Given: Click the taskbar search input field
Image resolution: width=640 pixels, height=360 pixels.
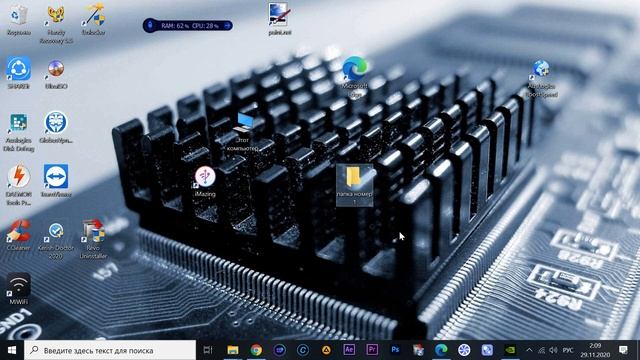Looking at the screenshot, I should 110,350.
